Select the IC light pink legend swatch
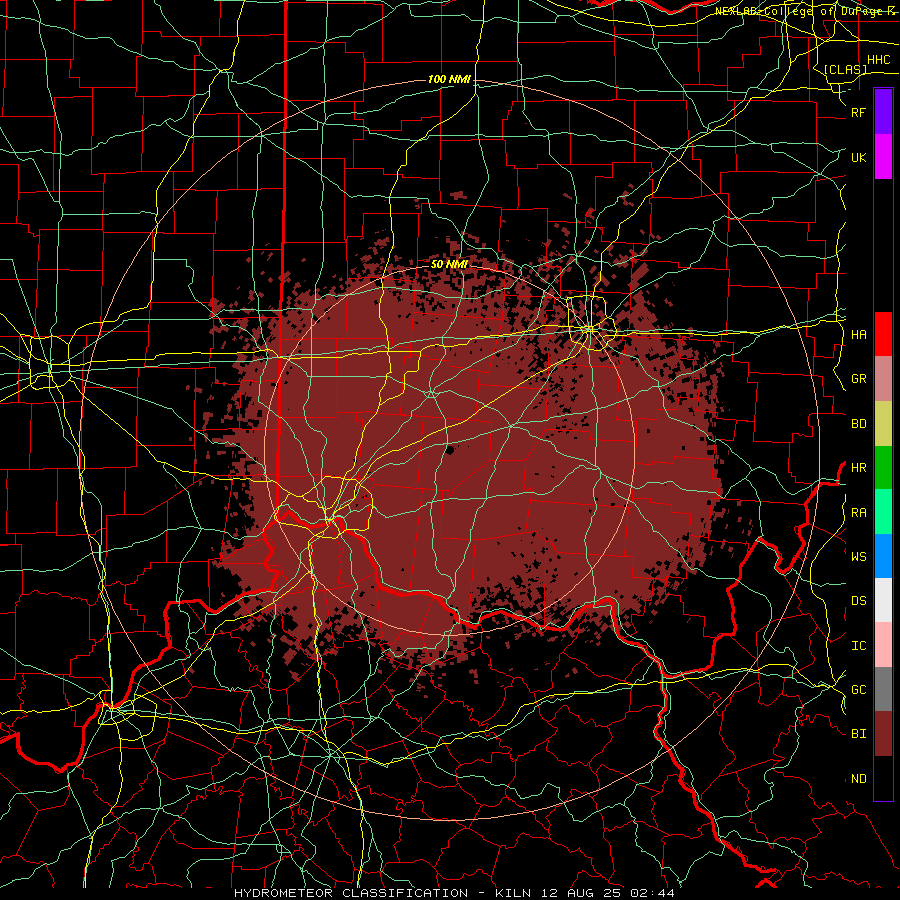 (x=883, y=645)
